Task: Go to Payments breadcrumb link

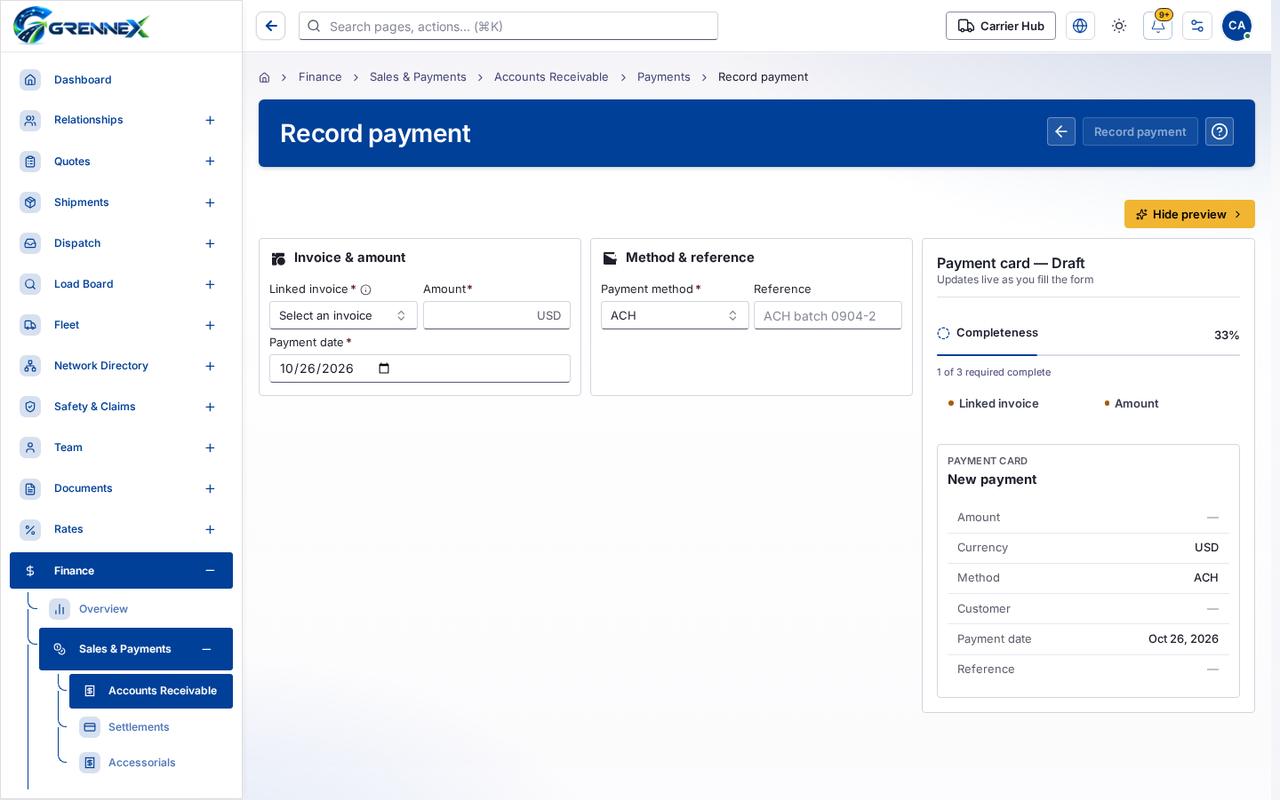Action: point(664,77)
